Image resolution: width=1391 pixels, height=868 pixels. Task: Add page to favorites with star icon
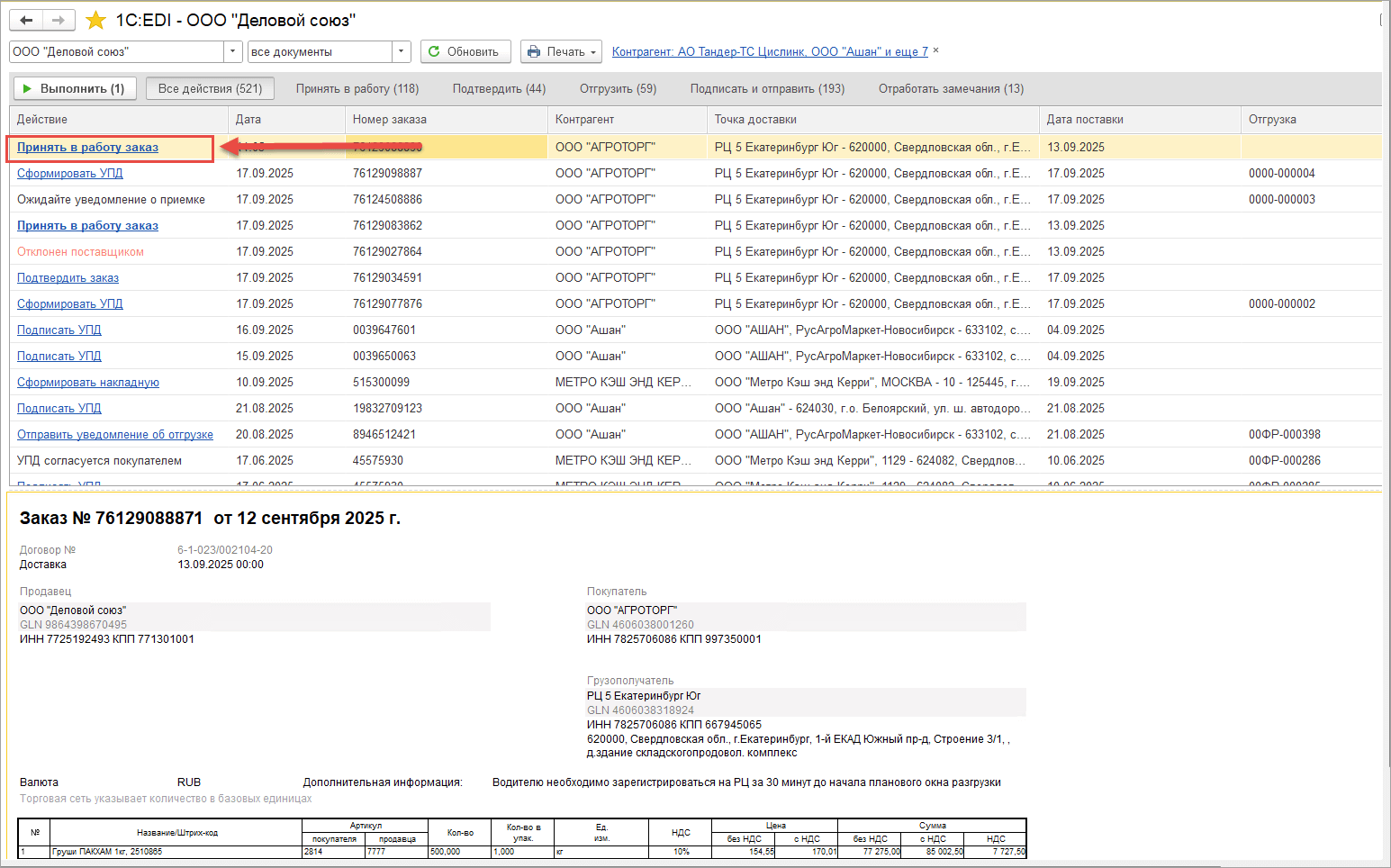(95, 20)
